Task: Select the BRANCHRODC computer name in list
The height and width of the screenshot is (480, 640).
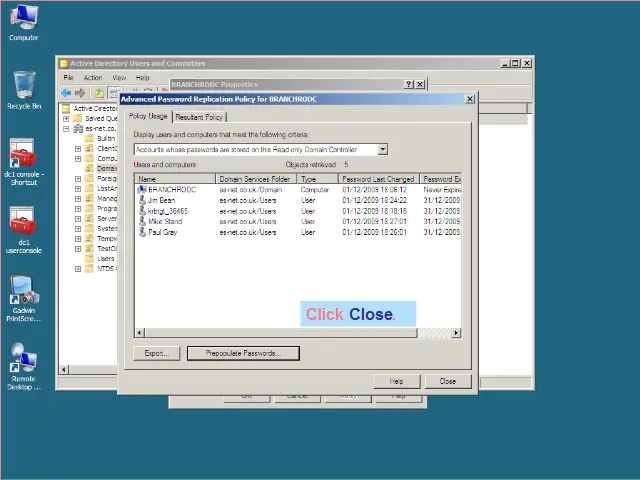Action: click(172, 190)
